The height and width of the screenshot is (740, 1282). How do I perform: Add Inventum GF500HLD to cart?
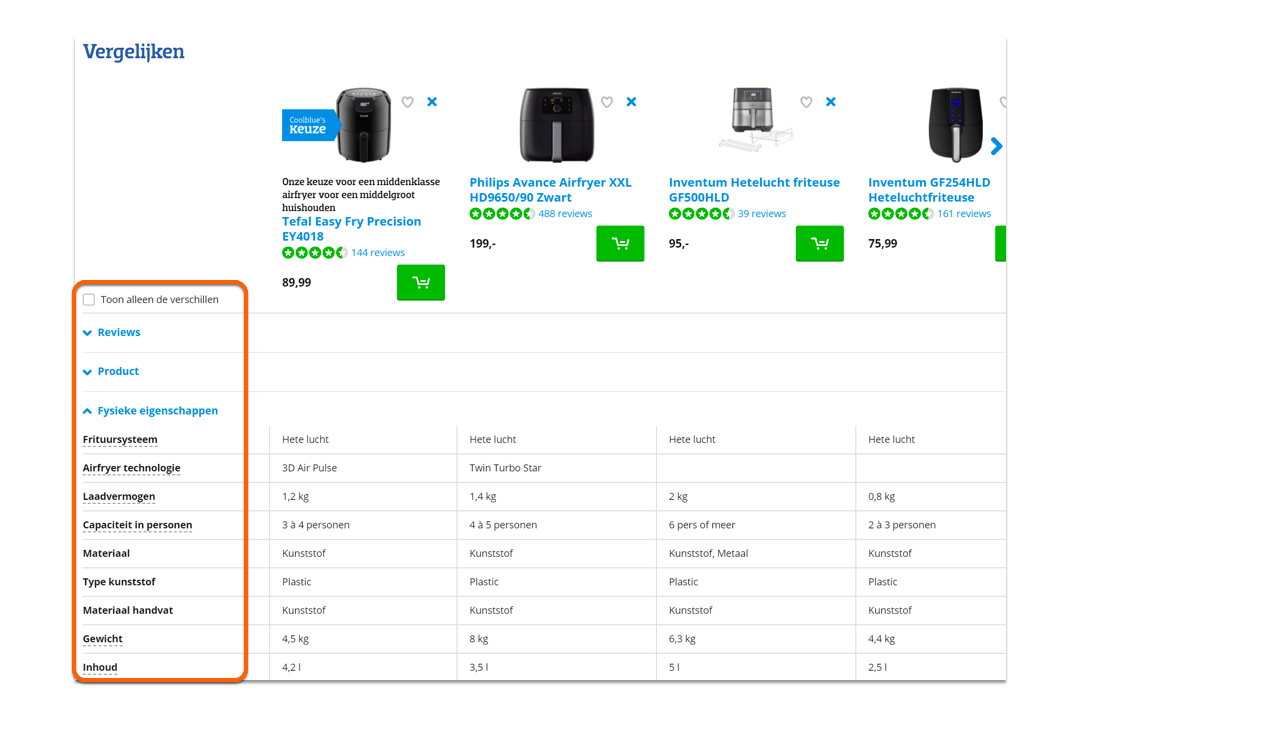click(x=819, y=244)
